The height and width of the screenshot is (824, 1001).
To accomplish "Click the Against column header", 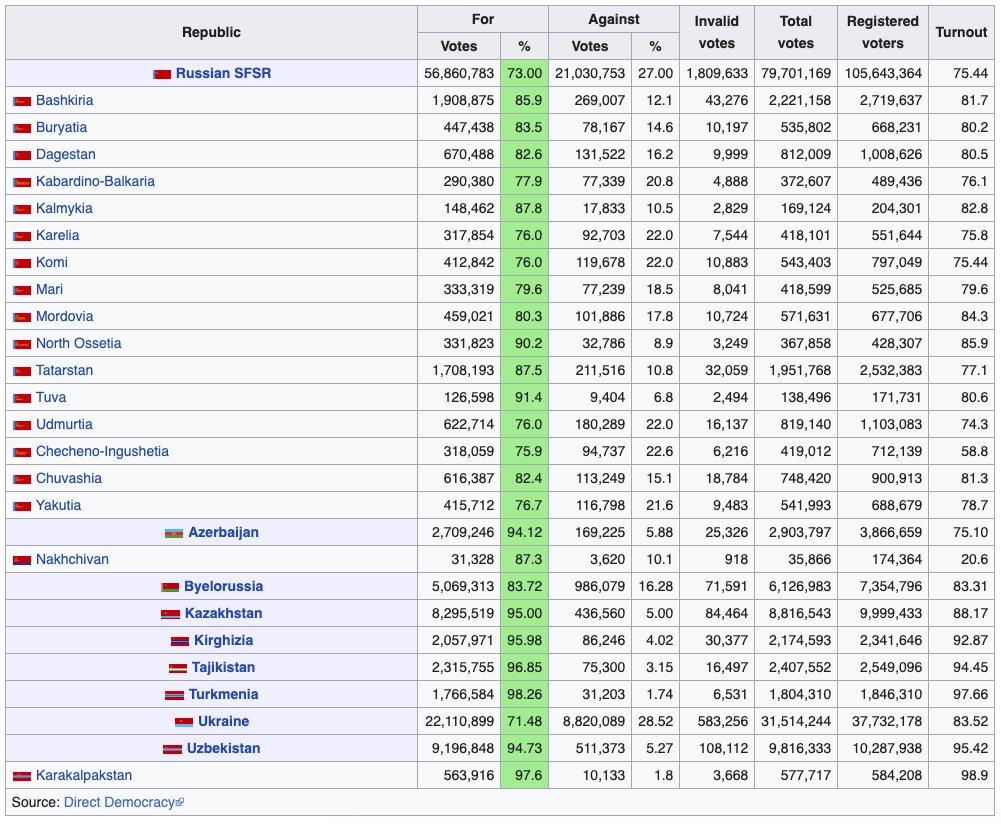I will [613, 19].
